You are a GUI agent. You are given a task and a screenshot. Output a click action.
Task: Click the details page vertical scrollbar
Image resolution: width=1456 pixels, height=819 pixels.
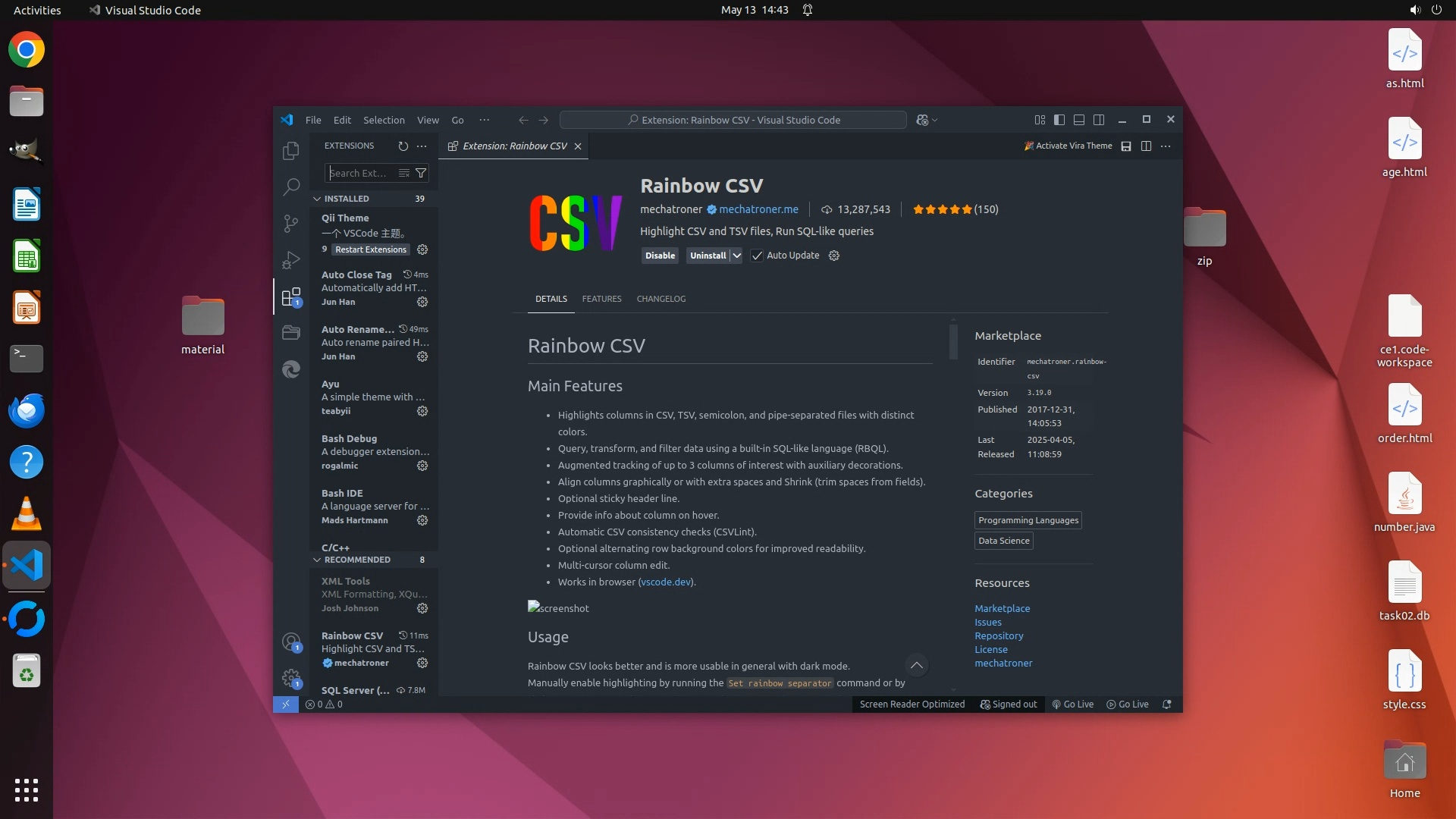(x=953, y=343)
